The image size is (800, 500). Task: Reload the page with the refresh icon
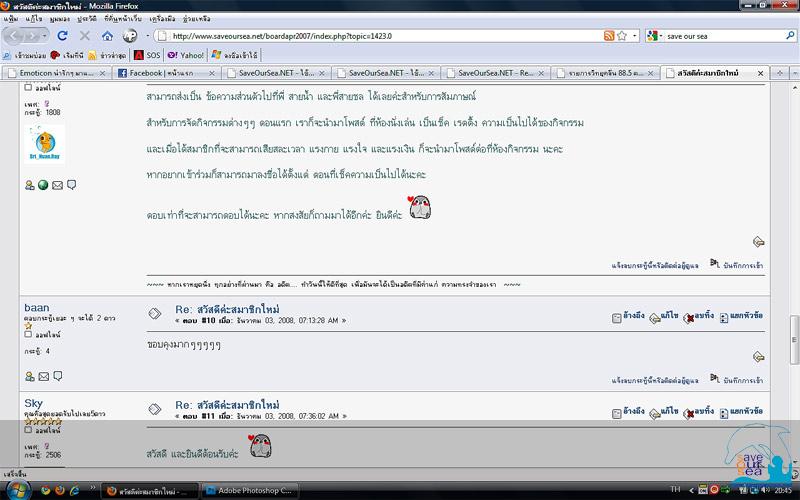pyautogui.click(x=62, y=35)
